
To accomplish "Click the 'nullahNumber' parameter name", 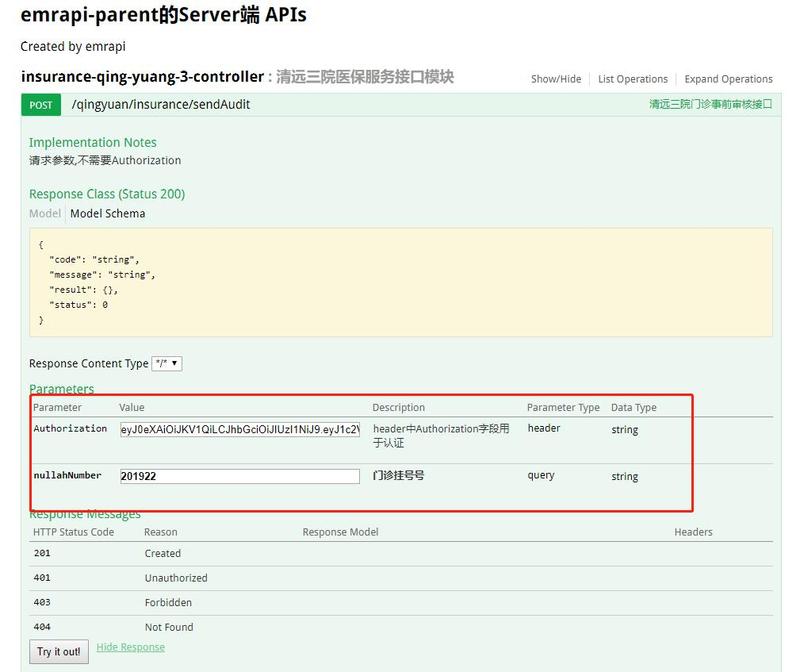I will (x=67, y=475).
